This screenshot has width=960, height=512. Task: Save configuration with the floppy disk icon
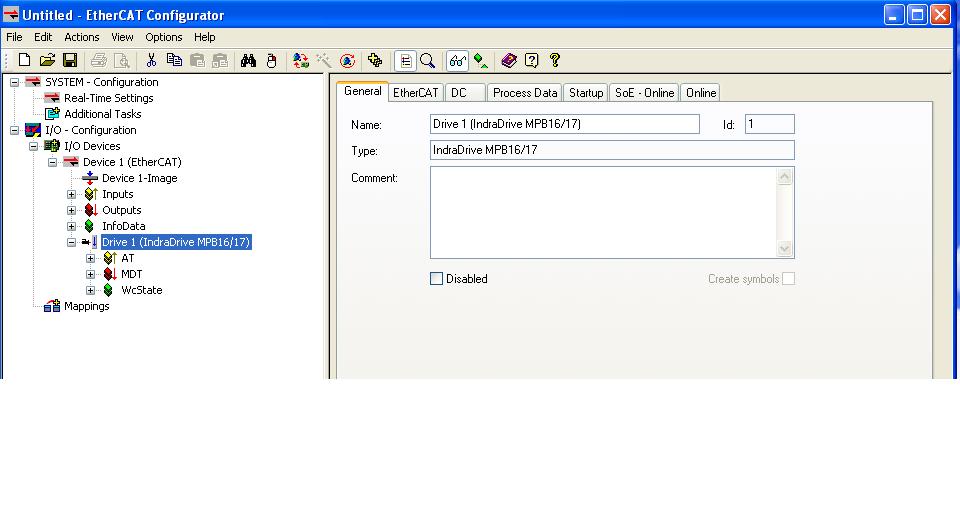coord(70,61)
